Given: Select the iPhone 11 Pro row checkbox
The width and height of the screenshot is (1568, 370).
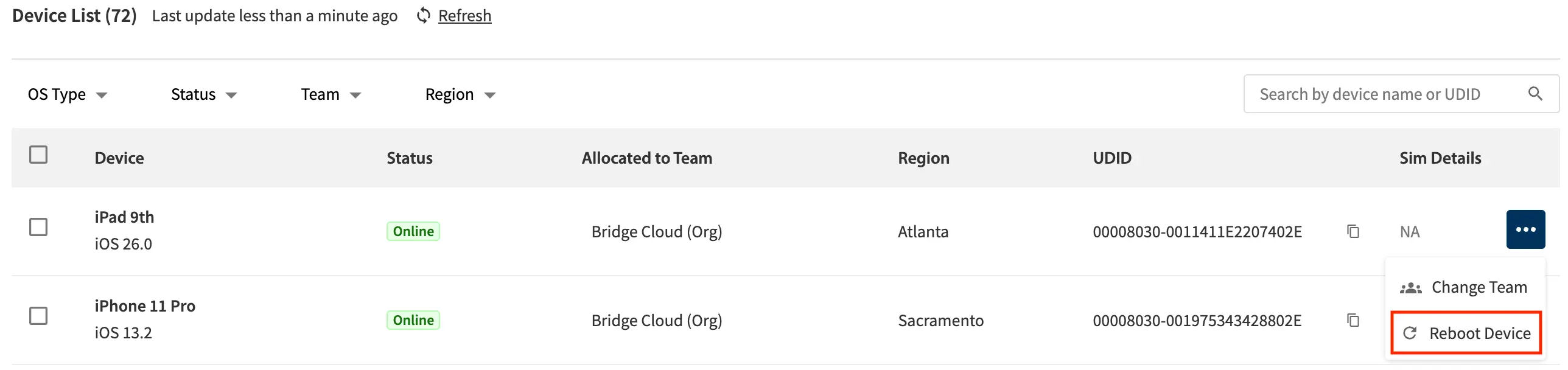Looking at the screenshot, I should pos(38,316).
